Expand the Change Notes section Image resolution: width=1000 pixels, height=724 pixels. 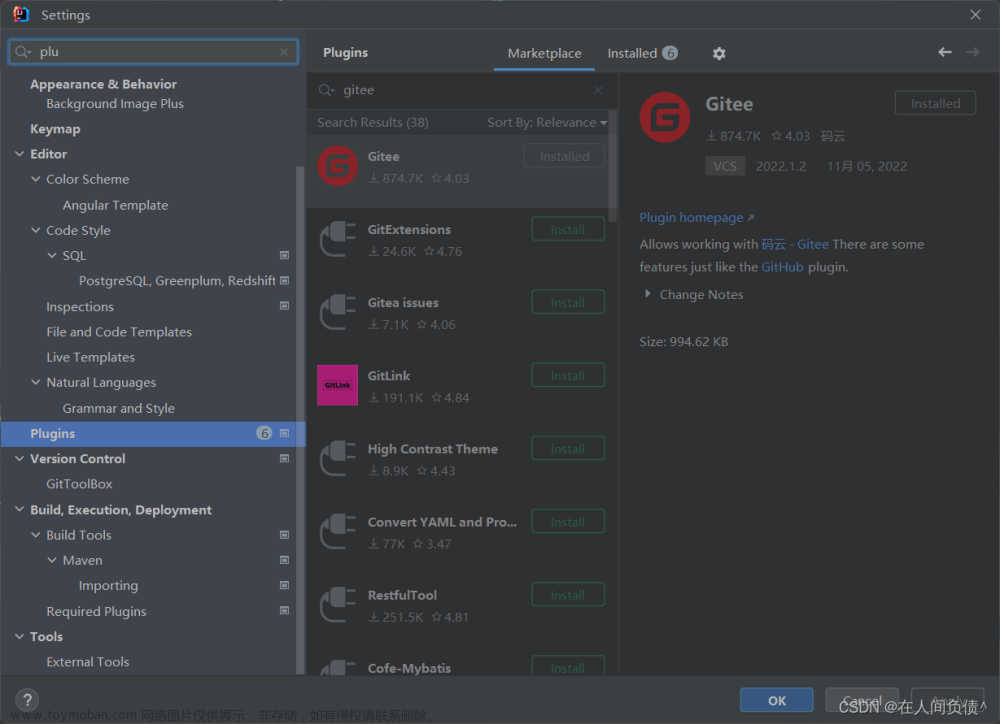tap(648, 294)
